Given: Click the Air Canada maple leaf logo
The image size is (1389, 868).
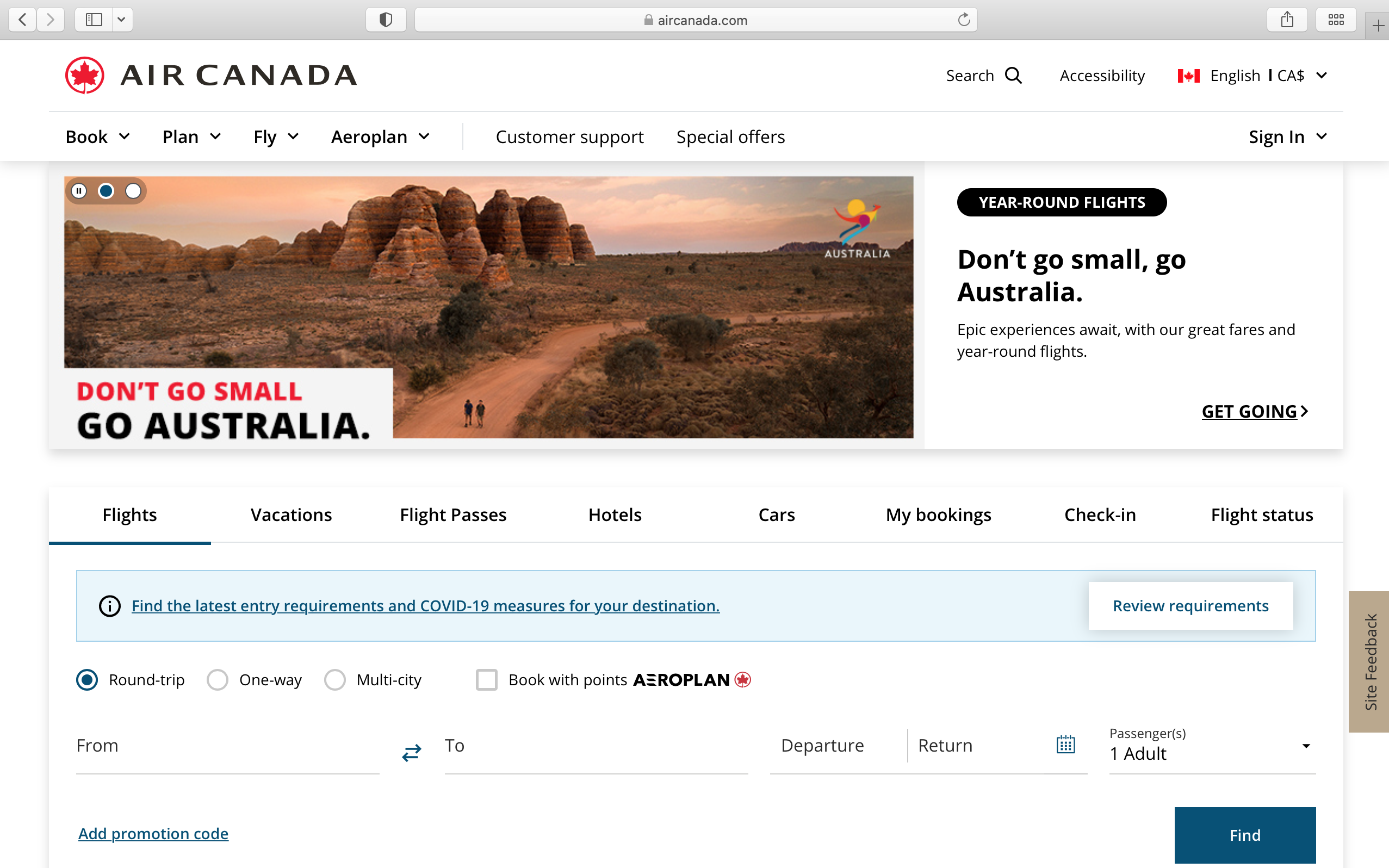Looking at the screenshot, I should (85, 75).
